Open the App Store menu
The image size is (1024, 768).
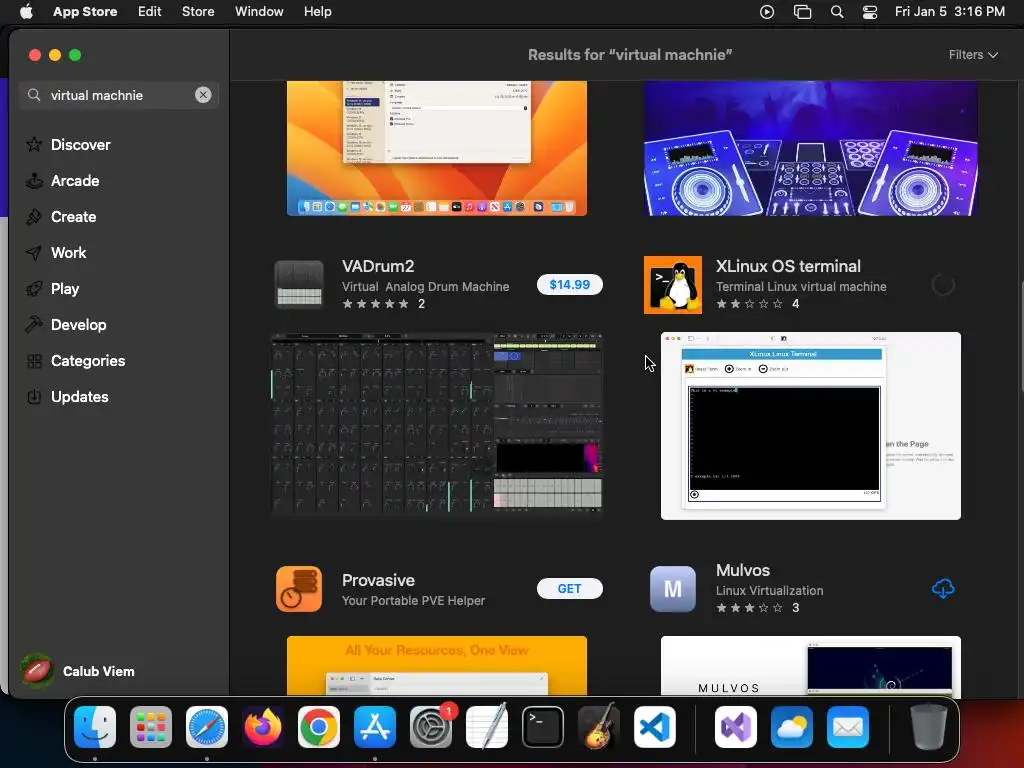85,11
